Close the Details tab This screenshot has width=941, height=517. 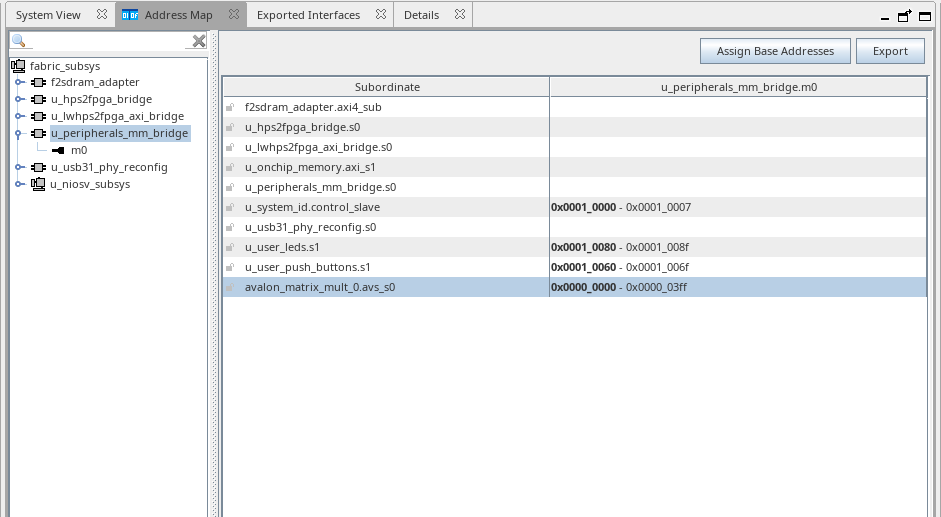(x=460, y=14)
